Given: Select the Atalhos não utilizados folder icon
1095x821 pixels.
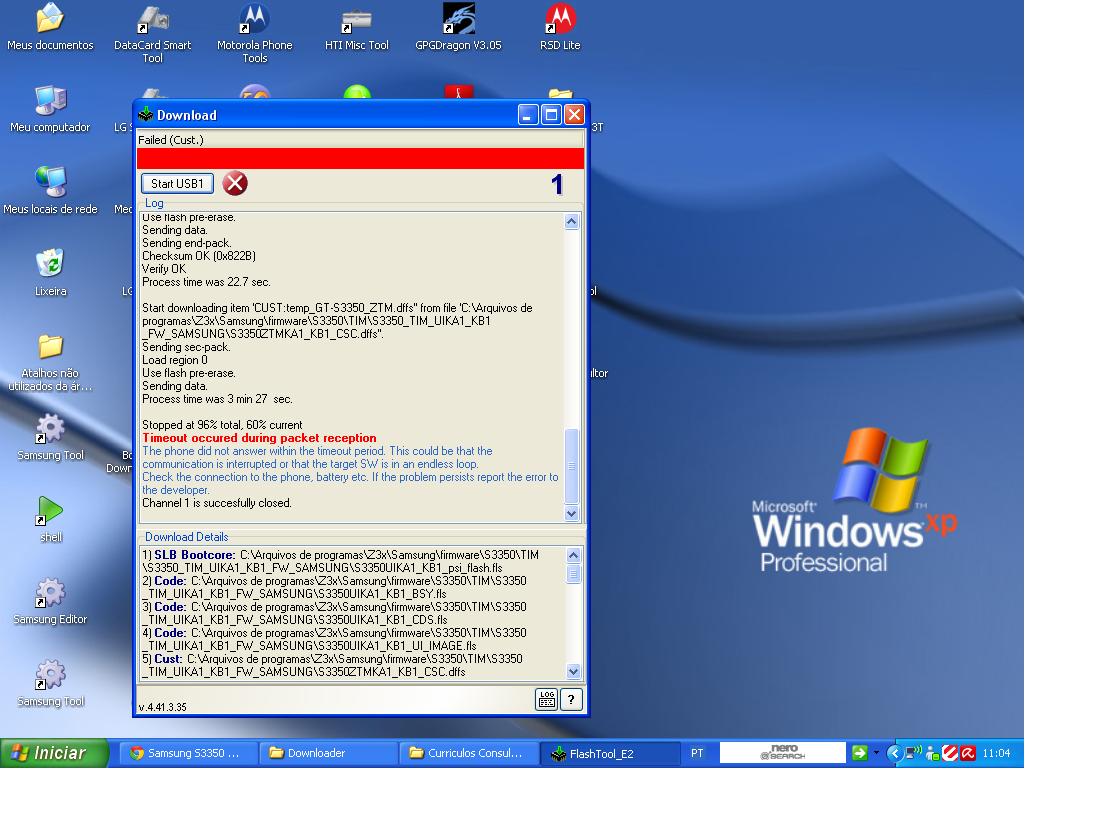Looking at the screenshot, I should [50, 362].
